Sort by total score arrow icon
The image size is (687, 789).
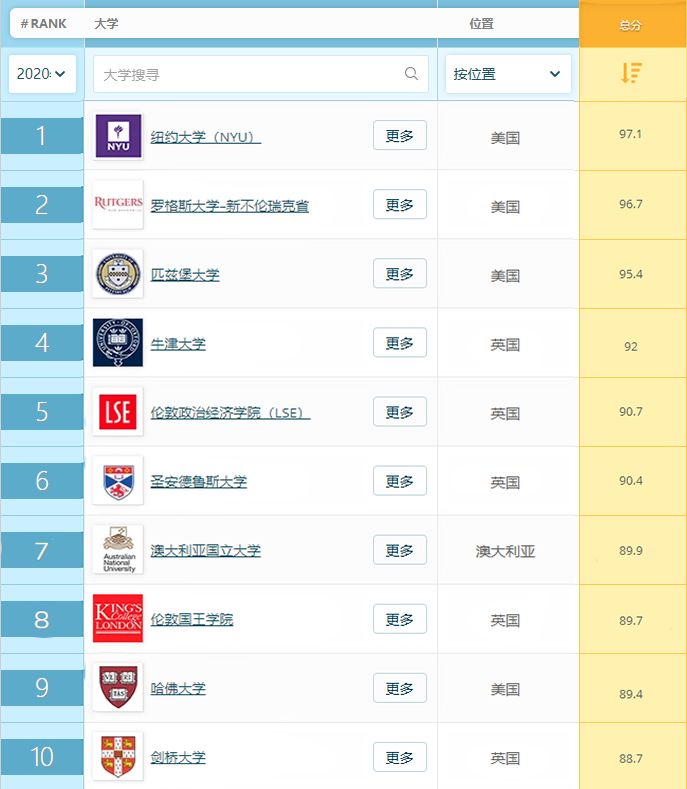pos(631,73)
